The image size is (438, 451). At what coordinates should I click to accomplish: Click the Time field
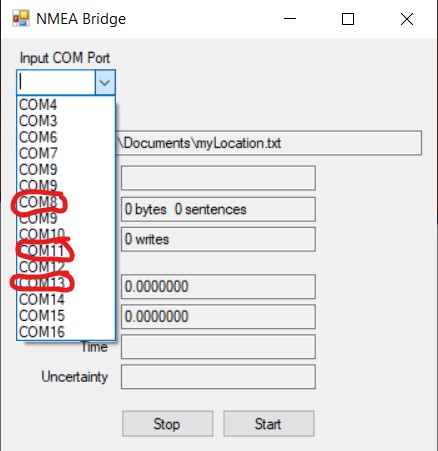pyautogui.click(x=218, y=347)
